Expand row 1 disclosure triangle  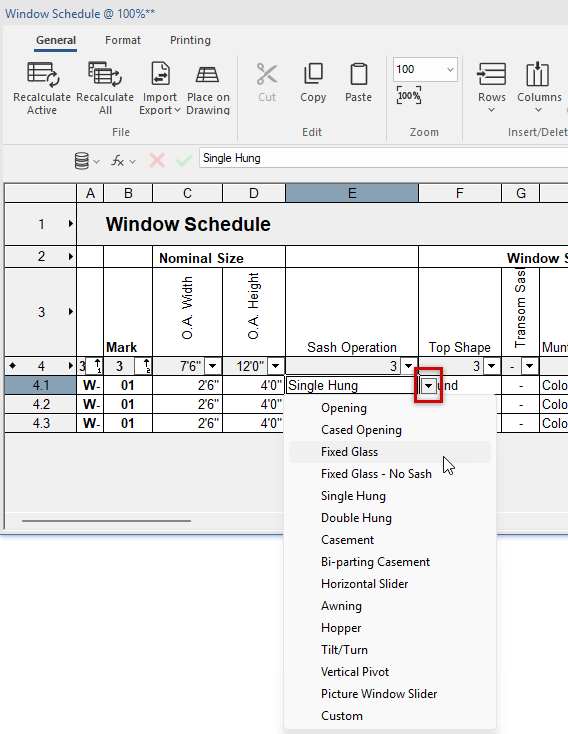pos(70,224)
